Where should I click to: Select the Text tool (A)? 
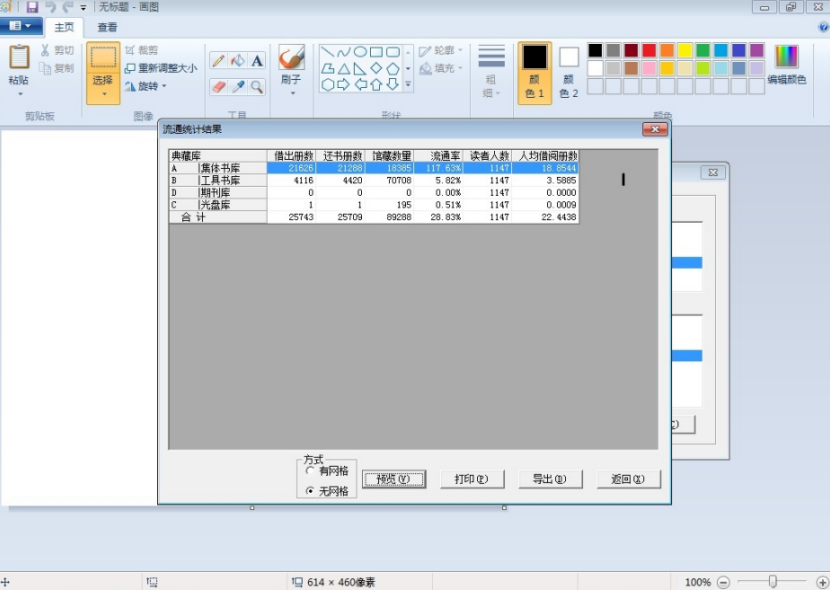[x=257, y=61]
